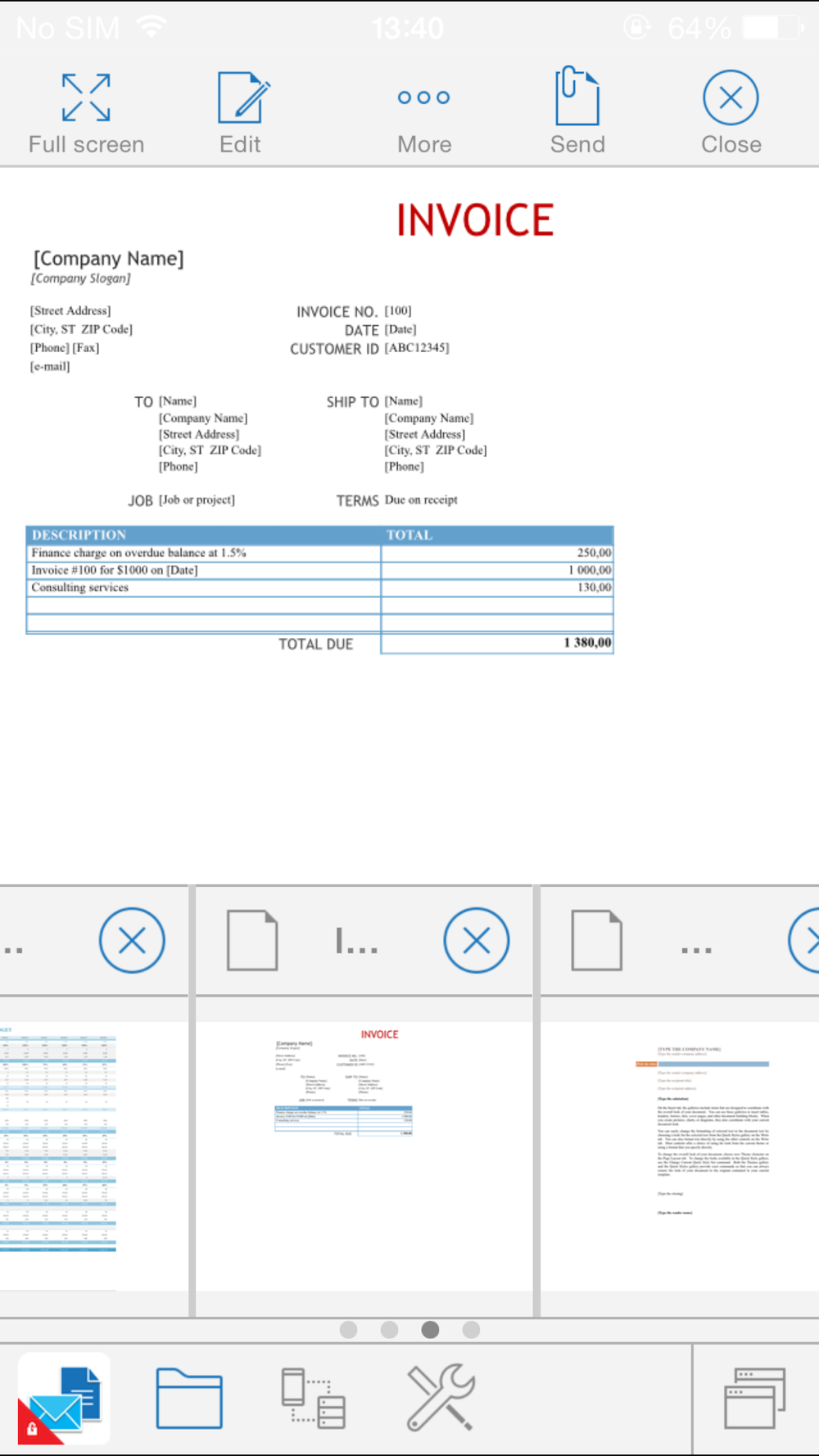Open the mail documents tab

64,1399
